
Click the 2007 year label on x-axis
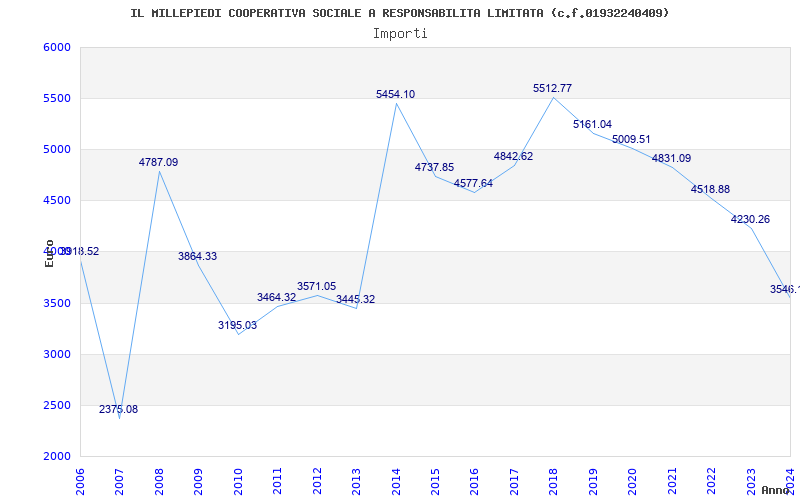coord(119,478)
